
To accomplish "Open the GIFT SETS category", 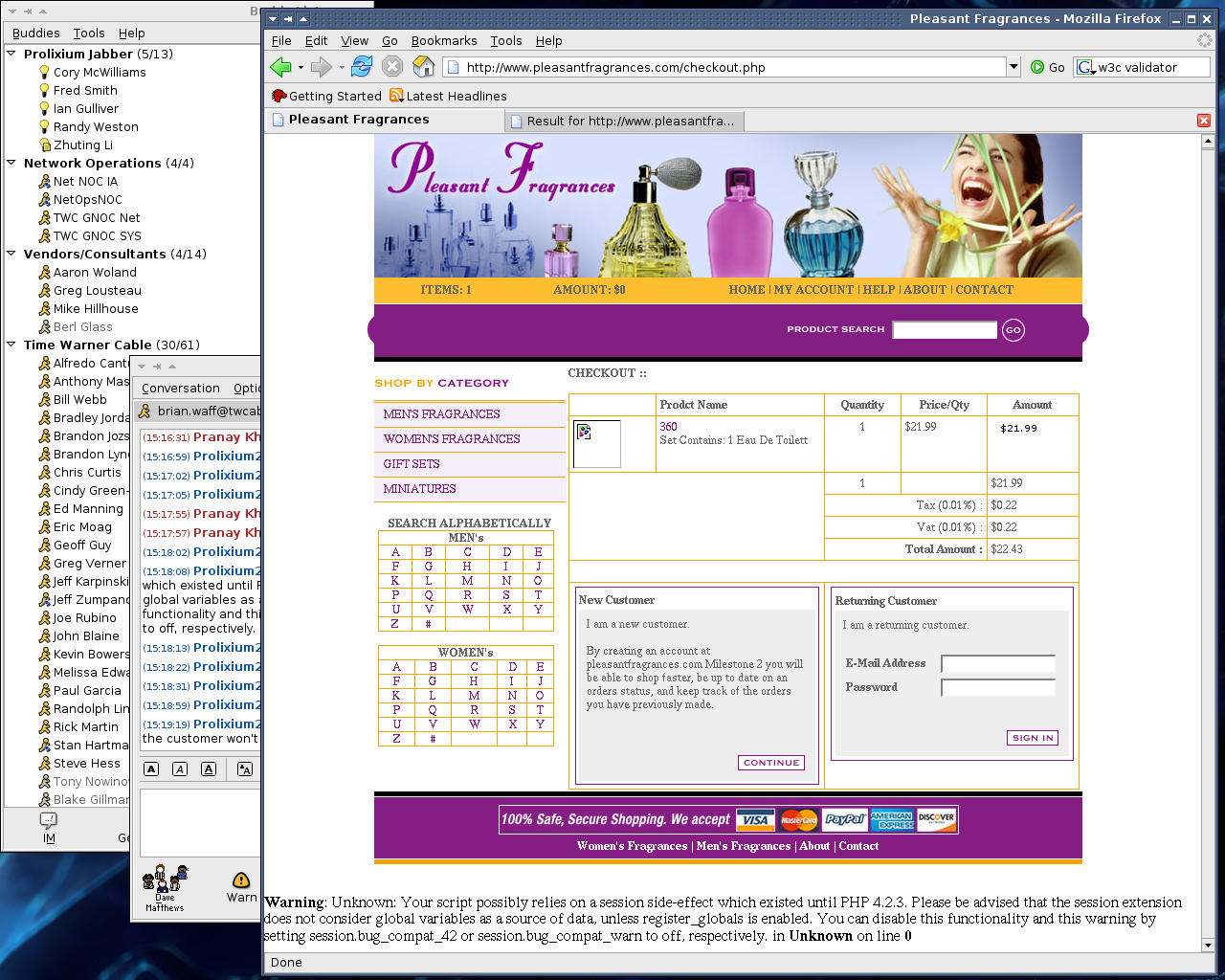I will [412, 464].
